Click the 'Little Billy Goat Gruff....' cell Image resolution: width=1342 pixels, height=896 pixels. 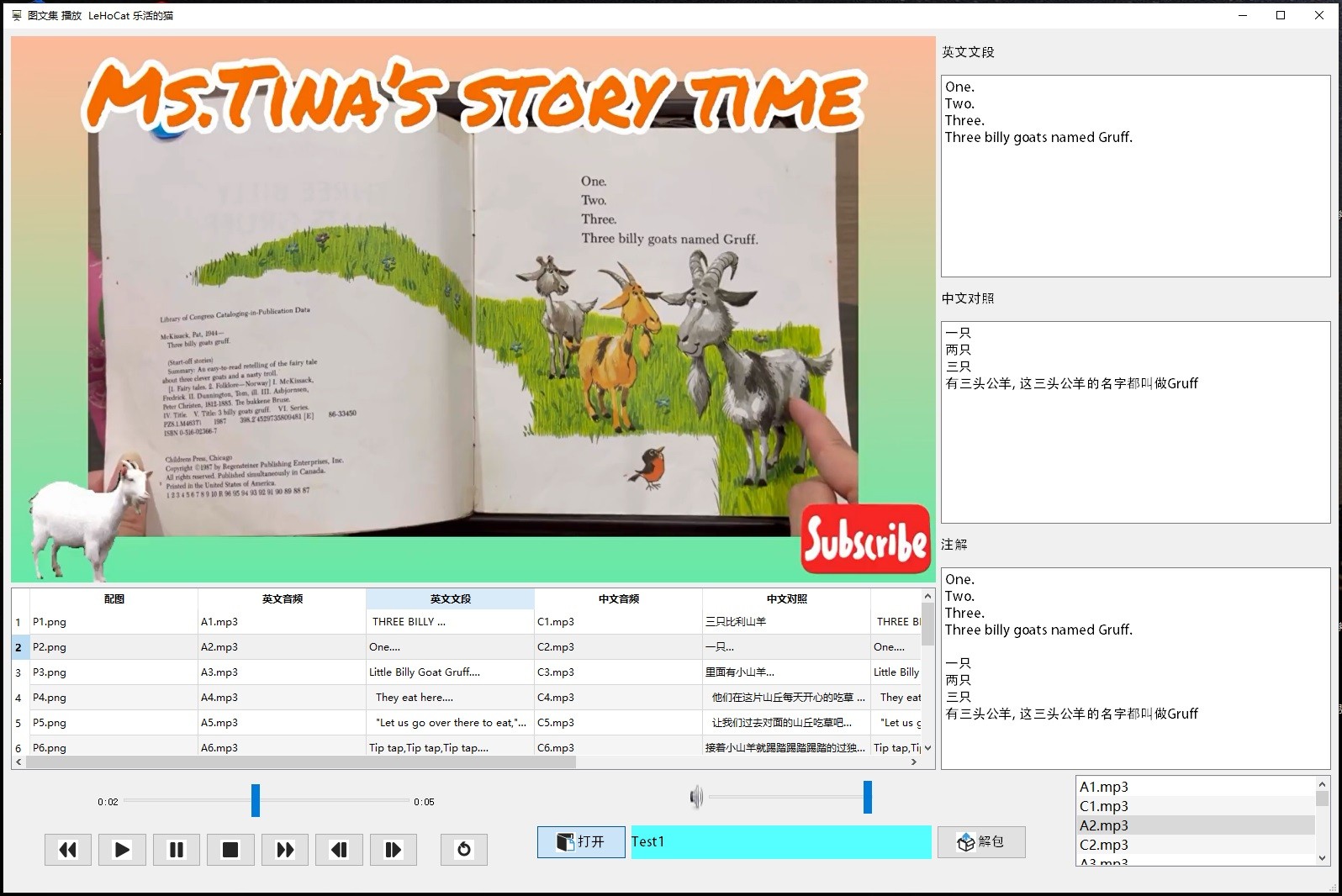[450, 672]
